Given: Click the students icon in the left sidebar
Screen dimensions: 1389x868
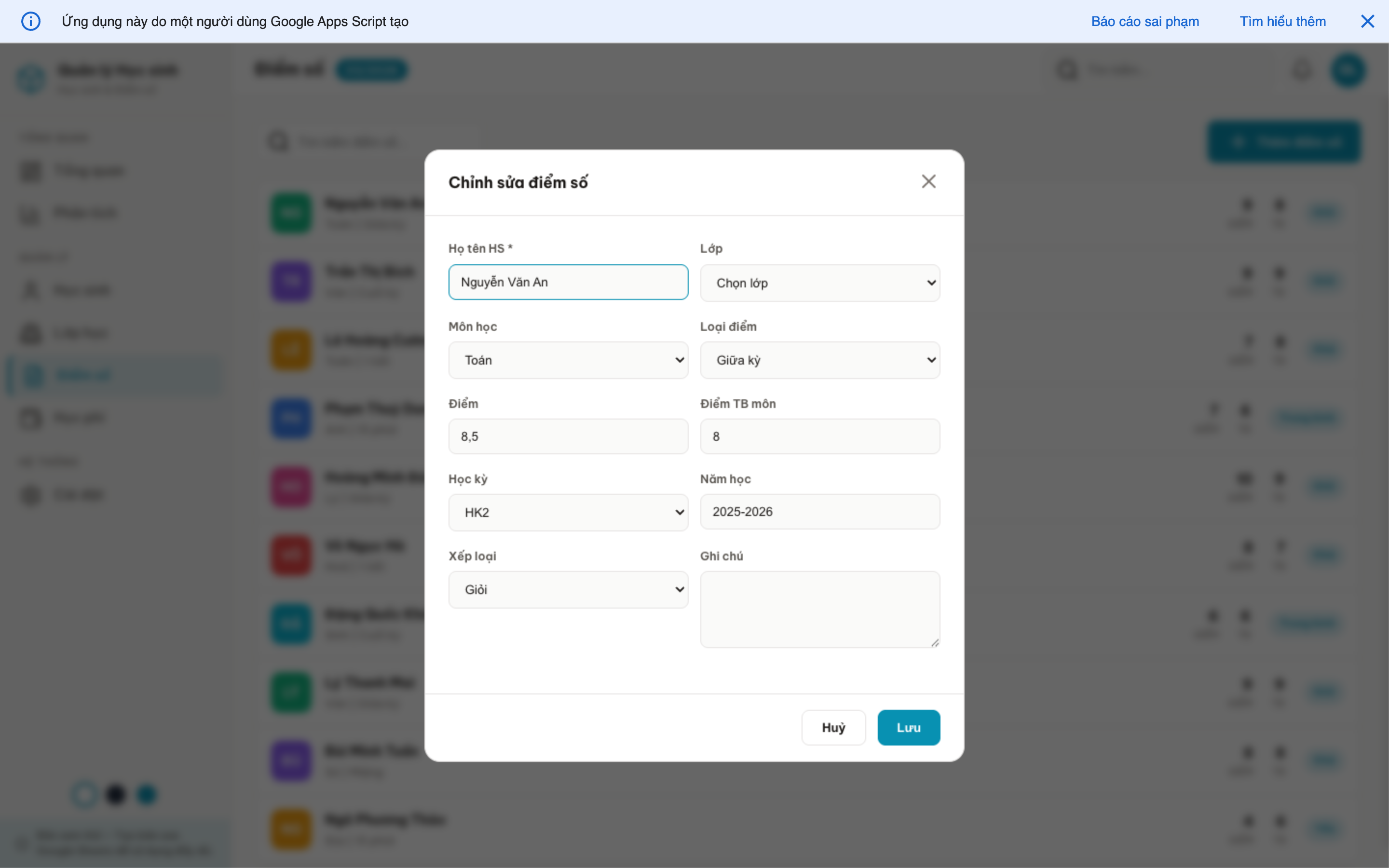Looking at the screenshot, I should (x=30, y=290).
